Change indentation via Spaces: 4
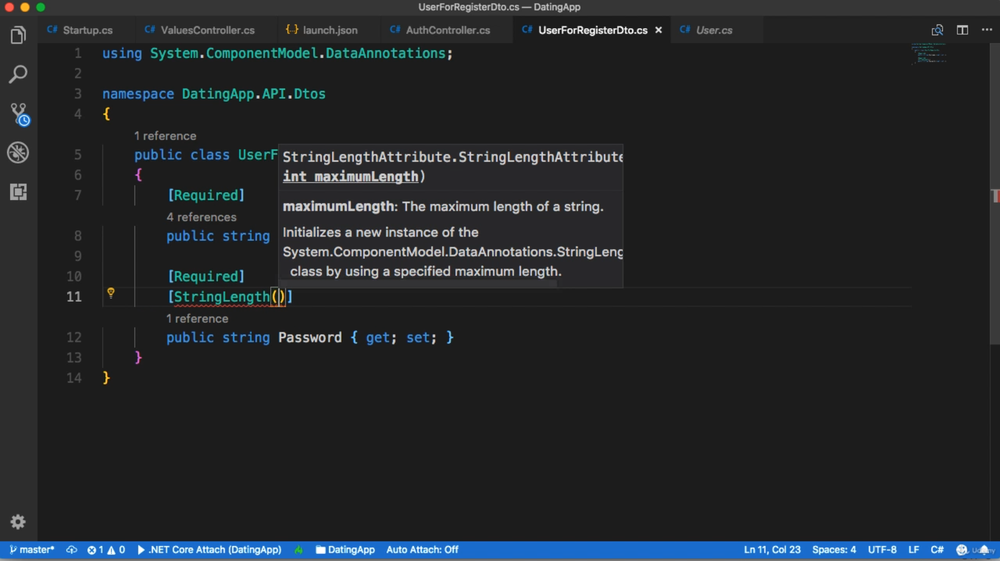The width and height of the screenshot is (1000, 561). (834, 550)
